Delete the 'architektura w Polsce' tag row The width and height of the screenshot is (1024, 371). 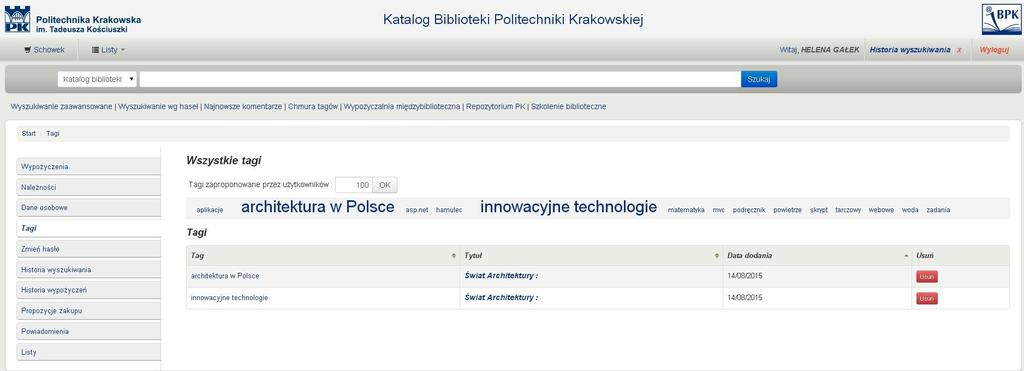pos(927,277)
